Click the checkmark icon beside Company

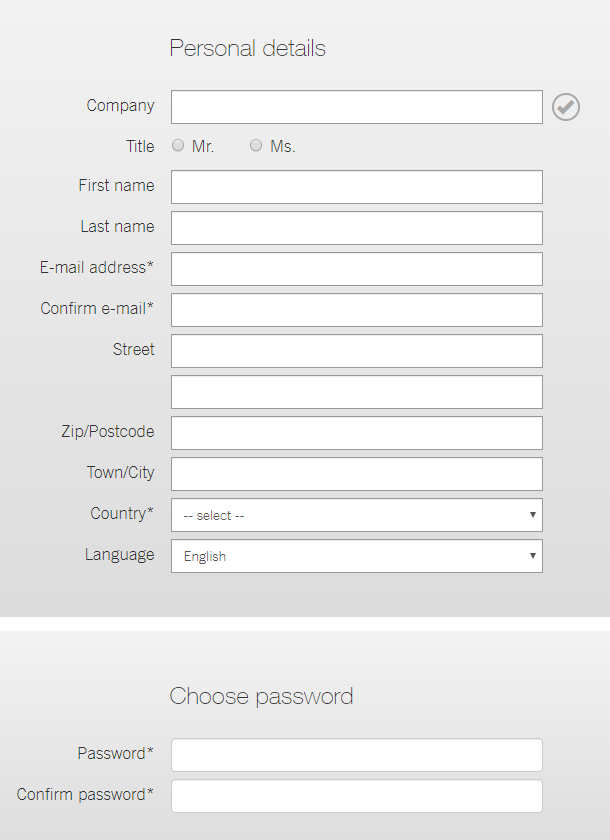566,107
